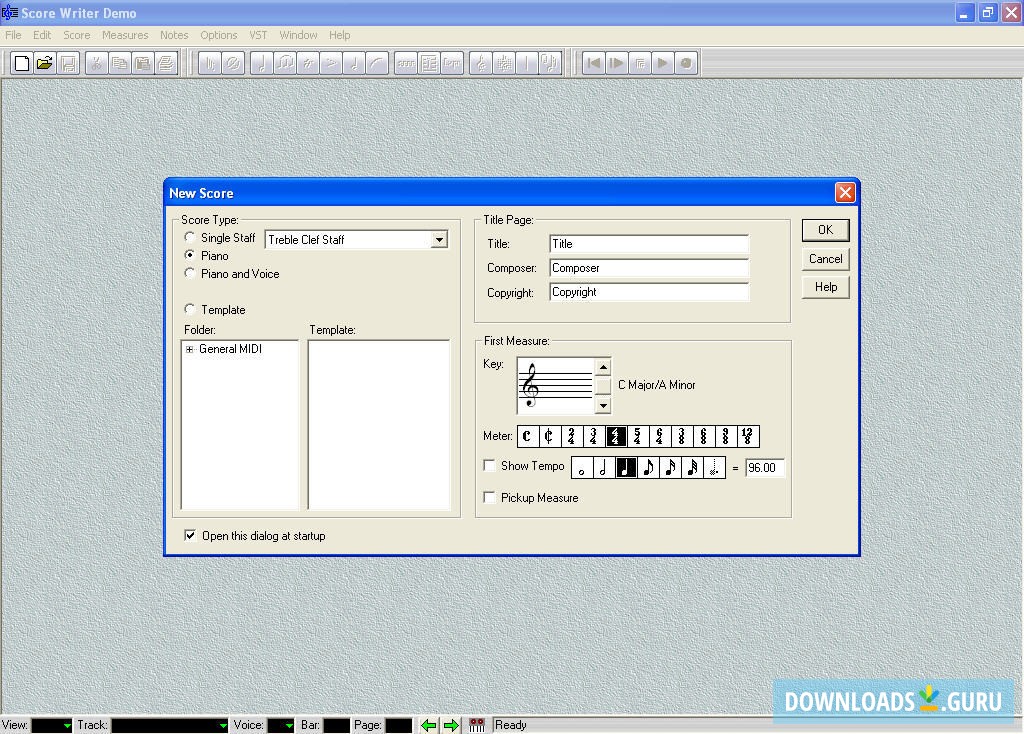
Task: Open the File menu
Action: pos(13,35)
